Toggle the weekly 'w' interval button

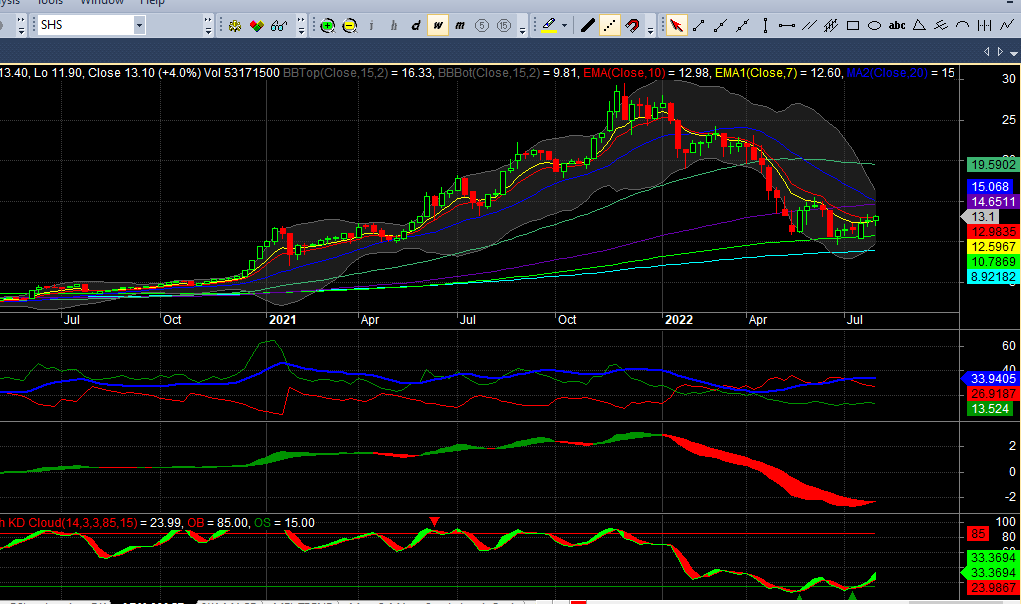point(438,25)
